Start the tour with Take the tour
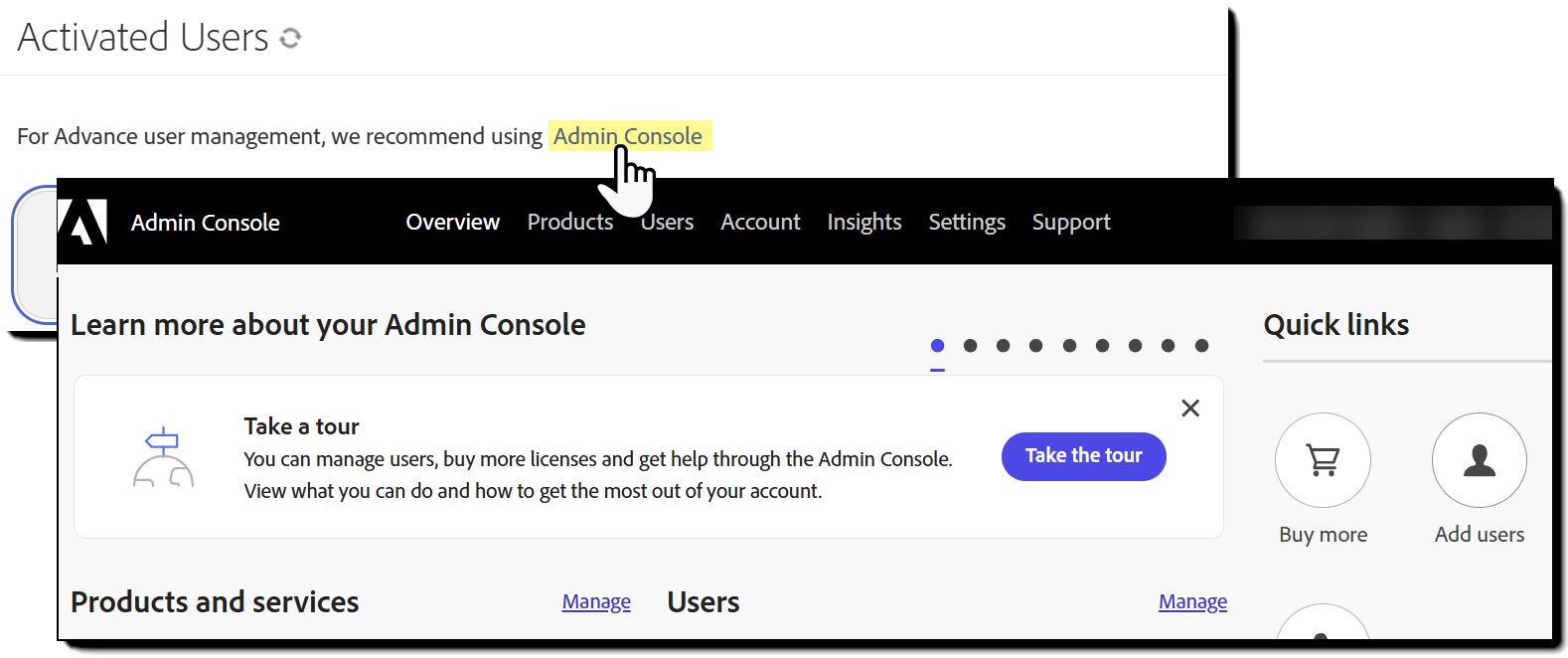The width and height of the screenshot is (1568, 658). 1083,456
